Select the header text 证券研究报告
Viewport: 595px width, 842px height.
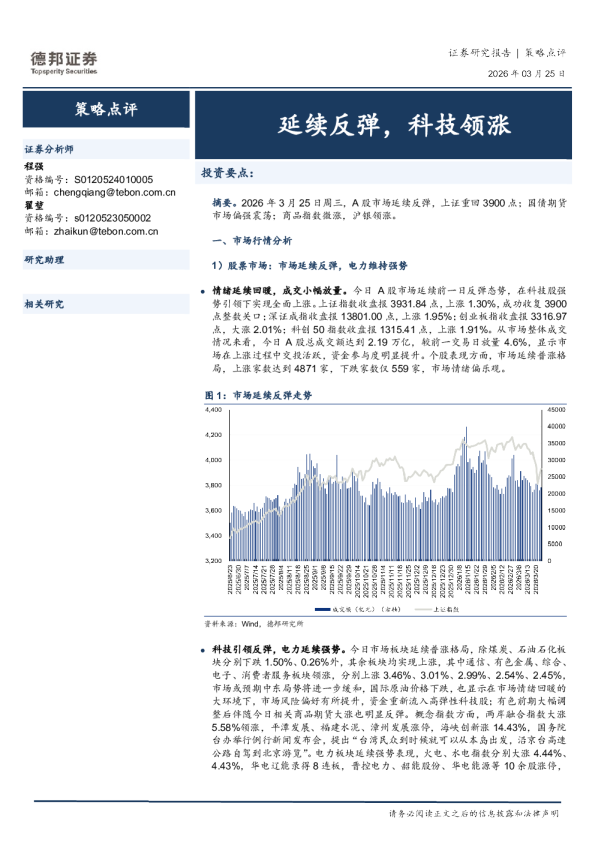(x=480, y=53)
